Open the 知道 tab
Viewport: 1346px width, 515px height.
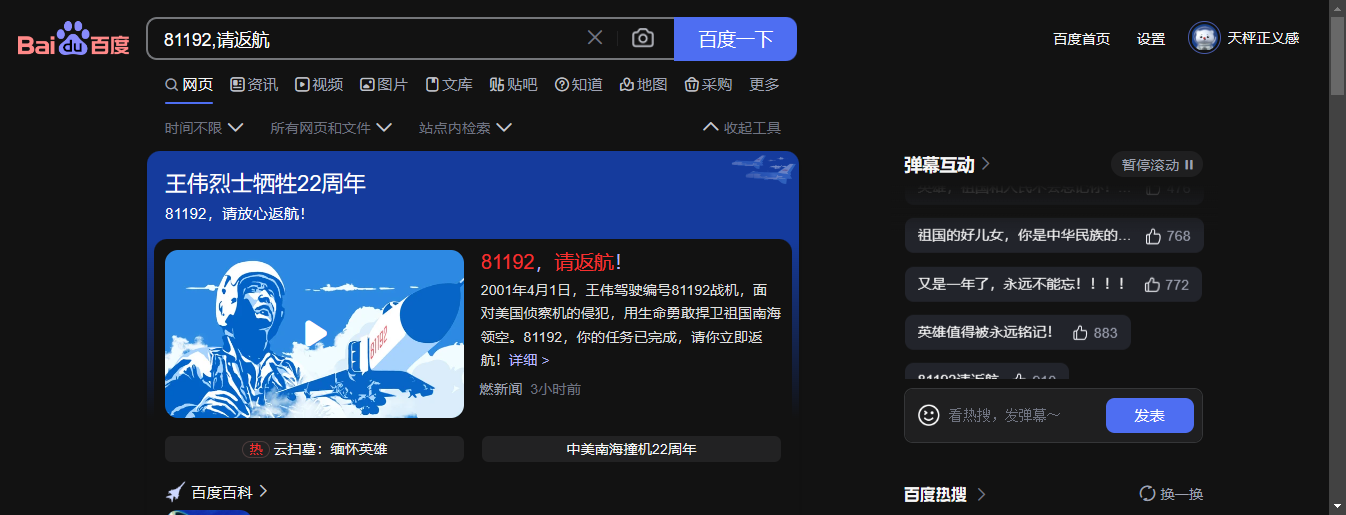click(x=579, y=85)
